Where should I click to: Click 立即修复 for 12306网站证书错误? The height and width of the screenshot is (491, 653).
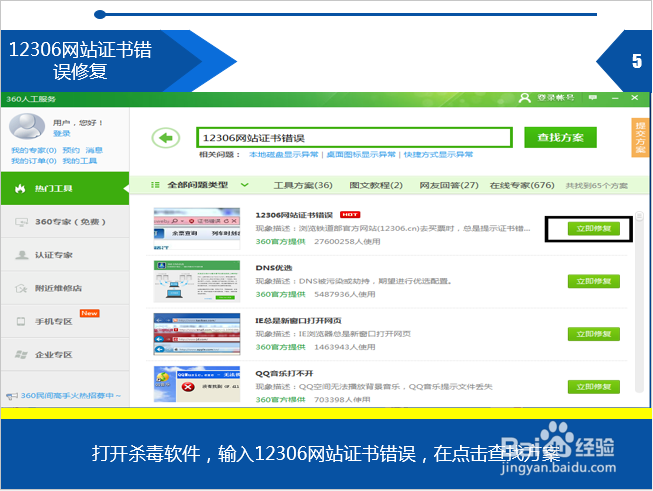coord(594,229)
